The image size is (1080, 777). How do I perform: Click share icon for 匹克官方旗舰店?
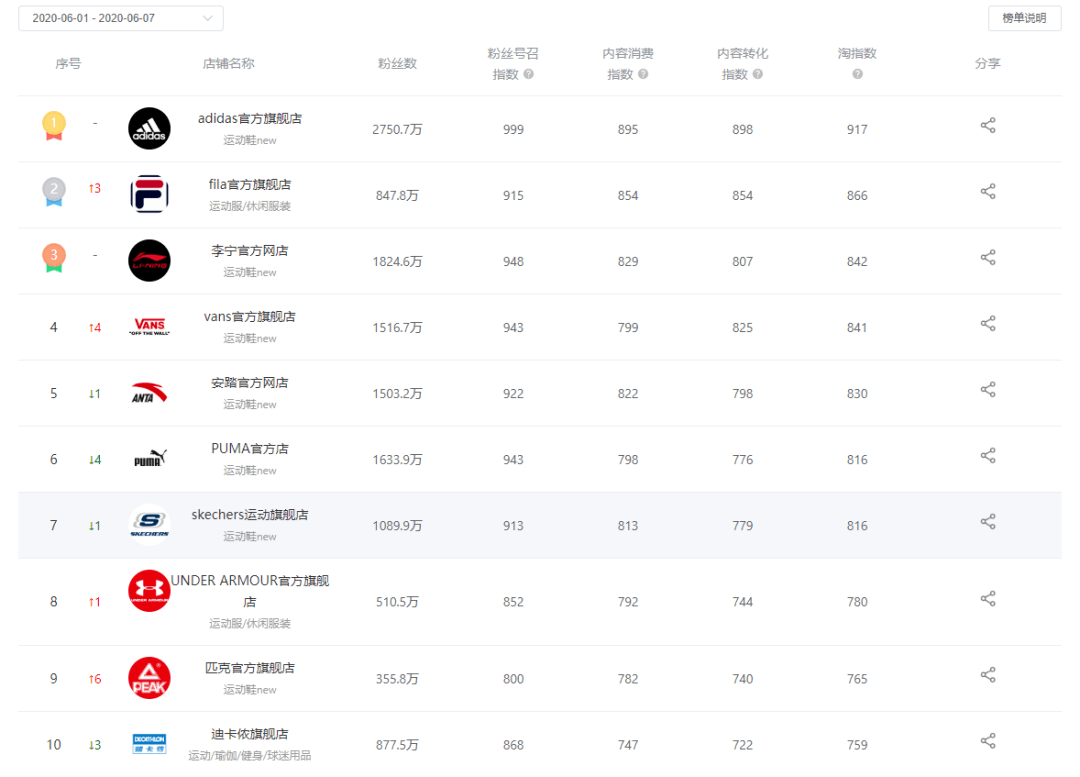[x=988, y=675]
